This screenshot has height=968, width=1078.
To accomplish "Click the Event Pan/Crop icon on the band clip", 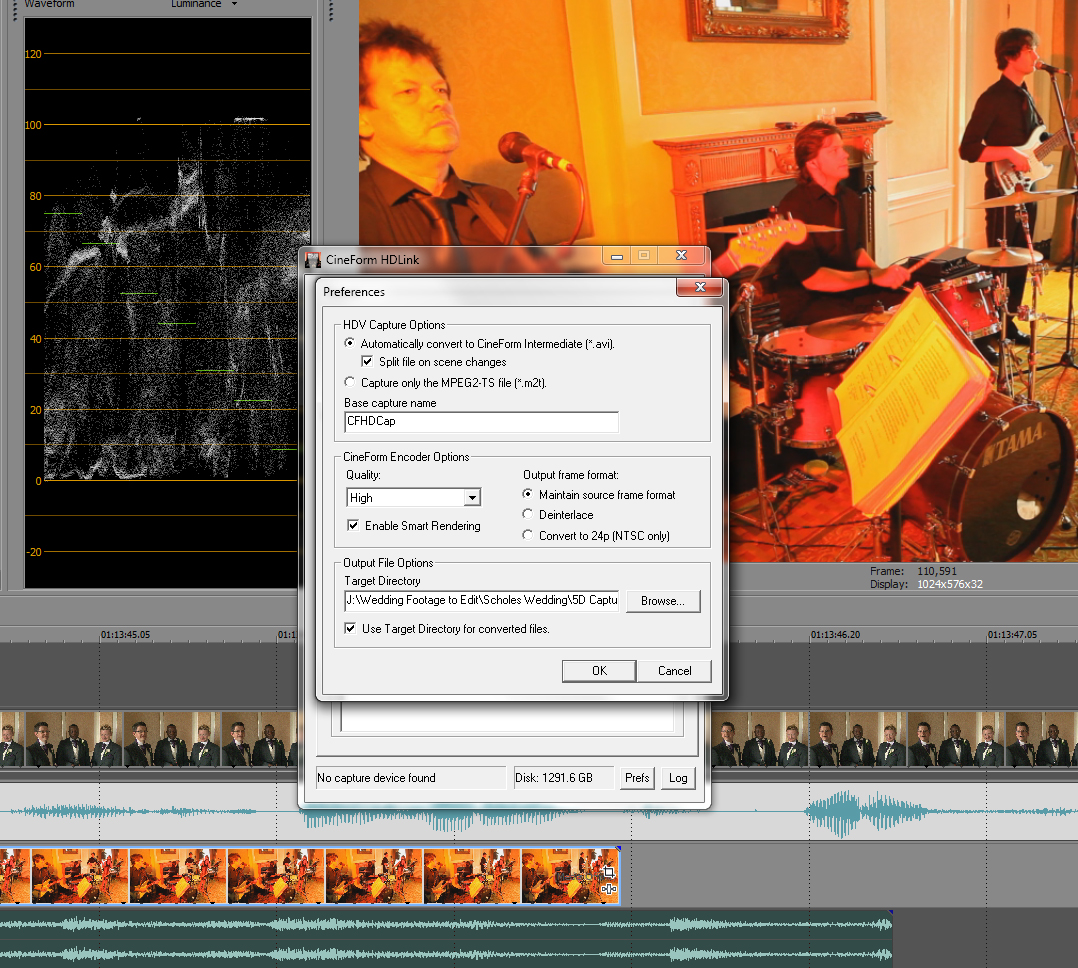I will coord(608,873).
